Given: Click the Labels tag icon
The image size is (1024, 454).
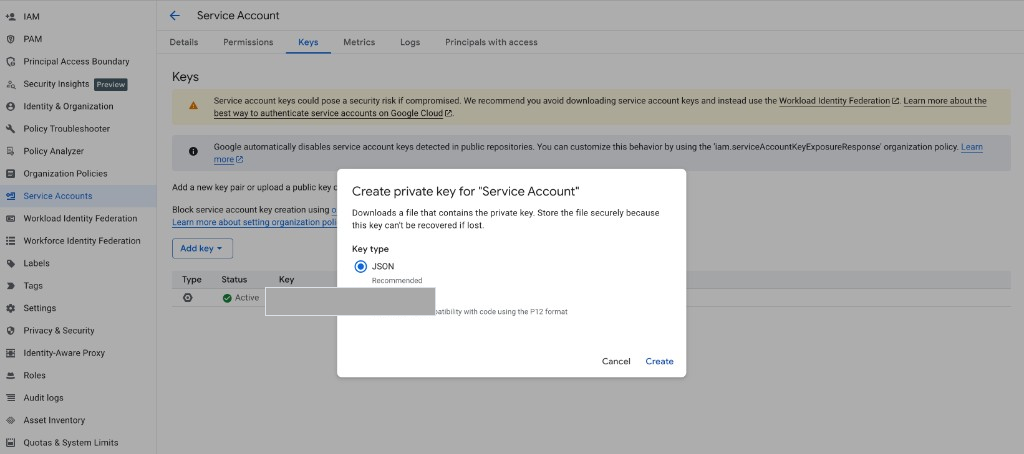Looking at the screenshot, I should [10, 263].
